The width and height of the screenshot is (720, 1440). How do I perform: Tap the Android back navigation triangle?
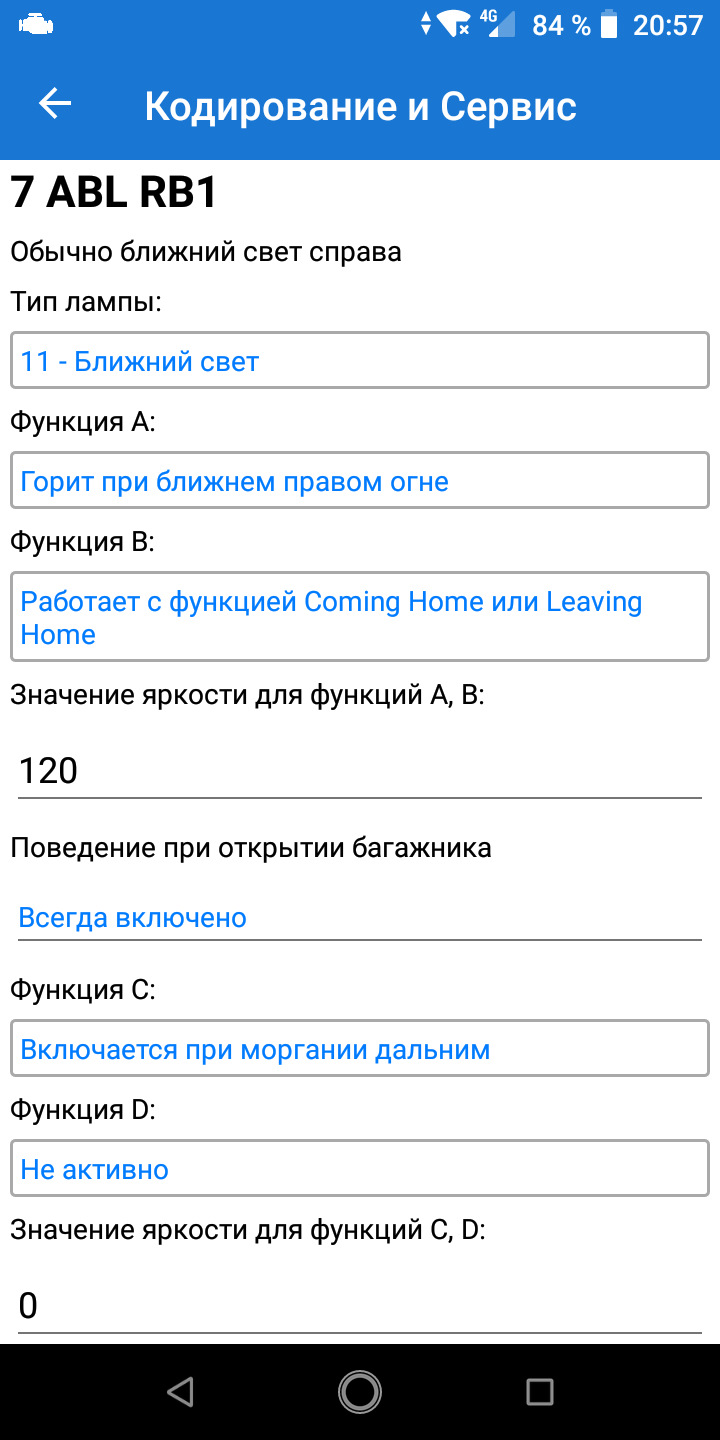pos(180,1391)
